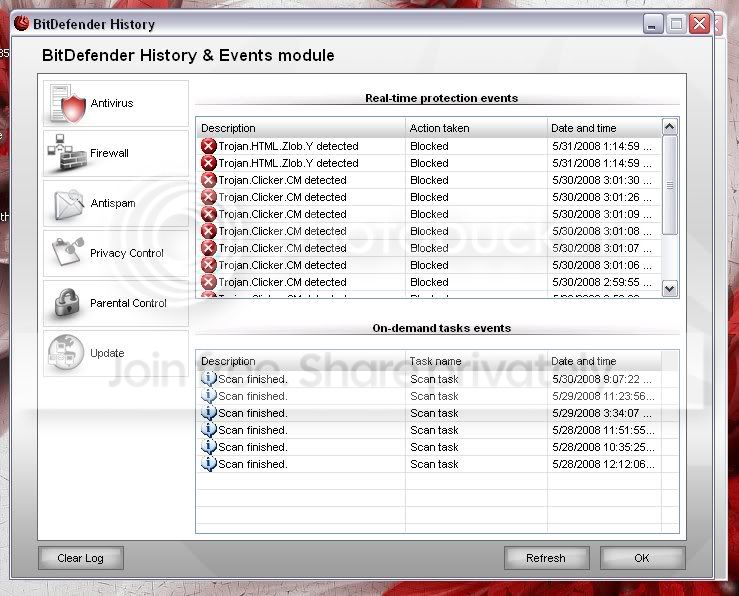Click scroll up arrow in real-time events list
The width and height of the screenshot is (739, 596).
[670, 126]
